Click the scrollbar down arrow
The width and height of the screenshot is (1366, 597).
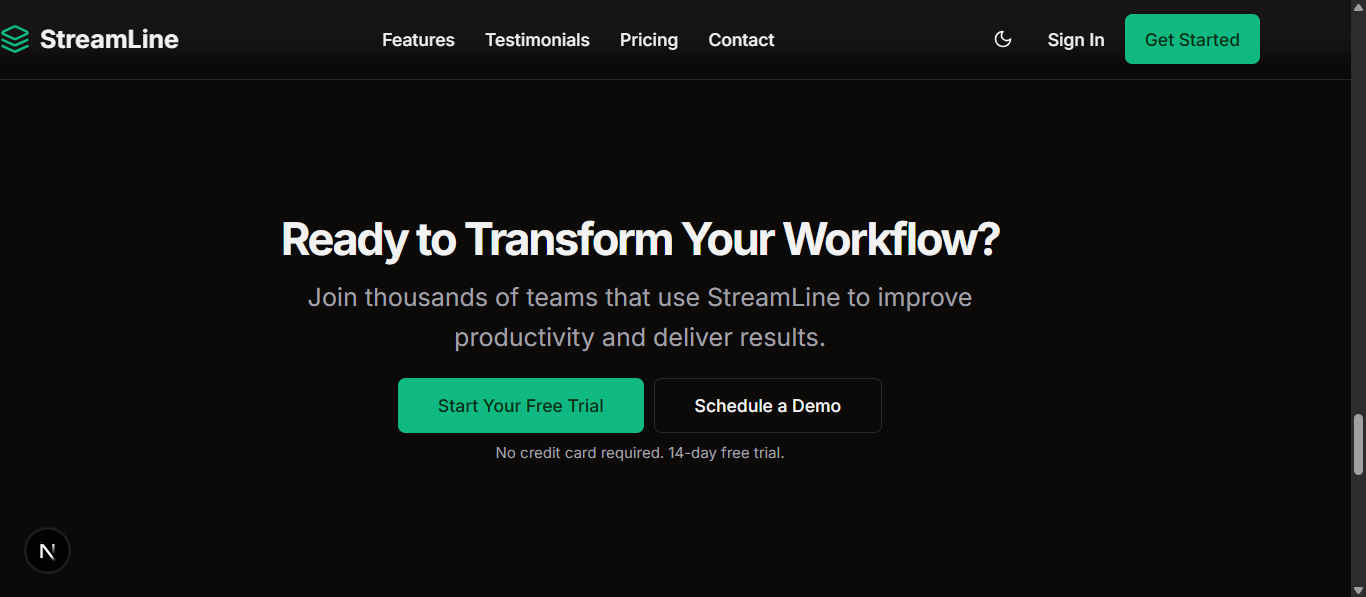(x=1358, y=589)
